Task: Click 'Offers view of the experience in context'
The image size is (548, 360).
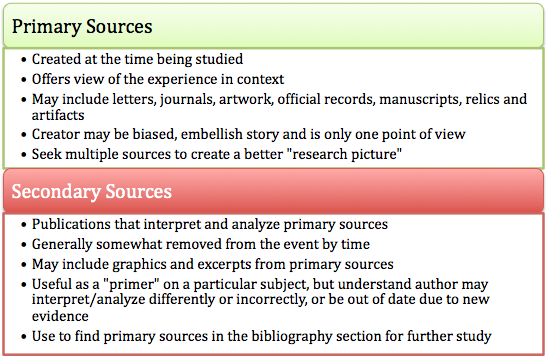Action: (x=158, y=79)
